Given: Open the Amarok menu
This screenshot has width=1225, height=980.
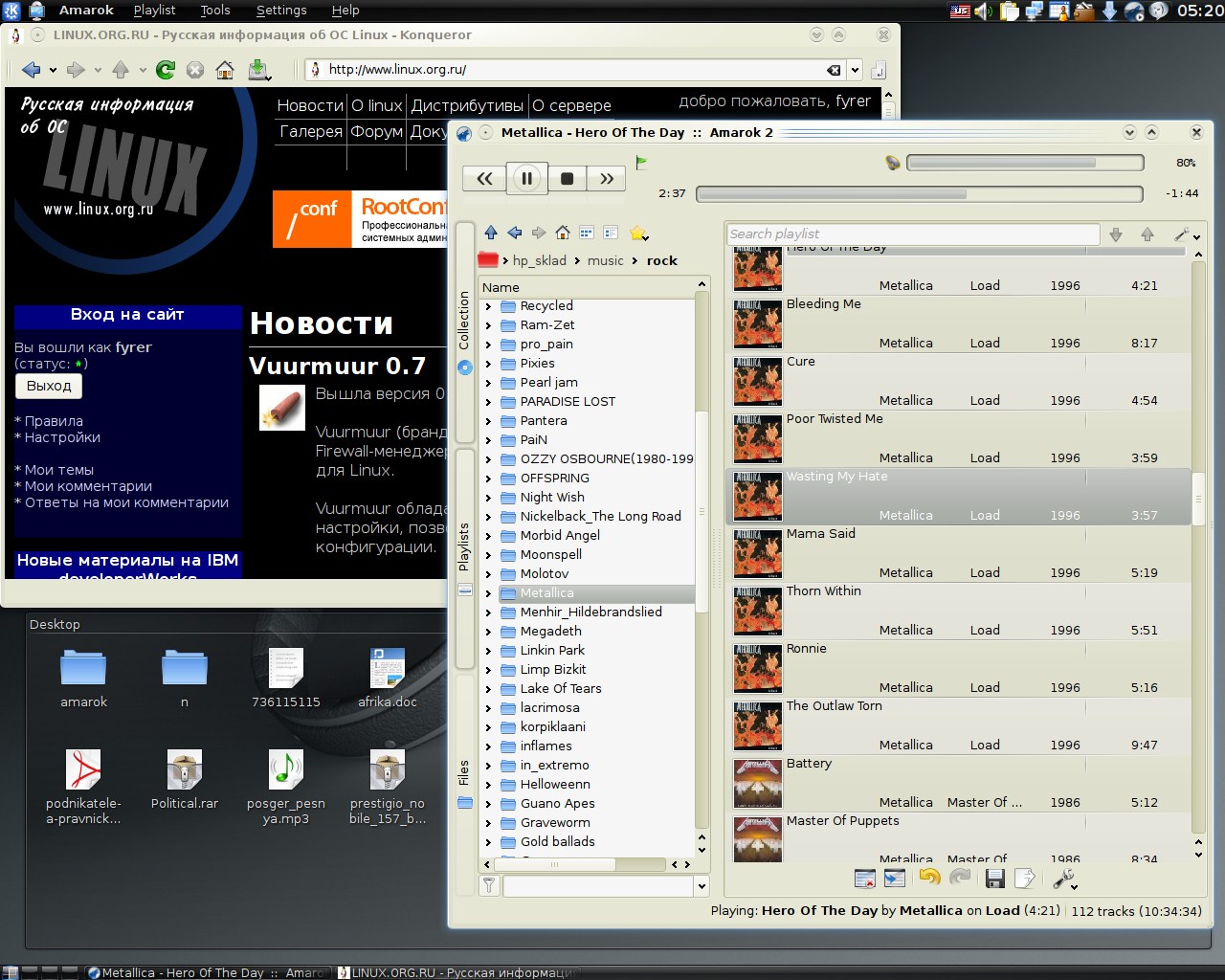Looking at the screenshot, I should click(86, 10).
